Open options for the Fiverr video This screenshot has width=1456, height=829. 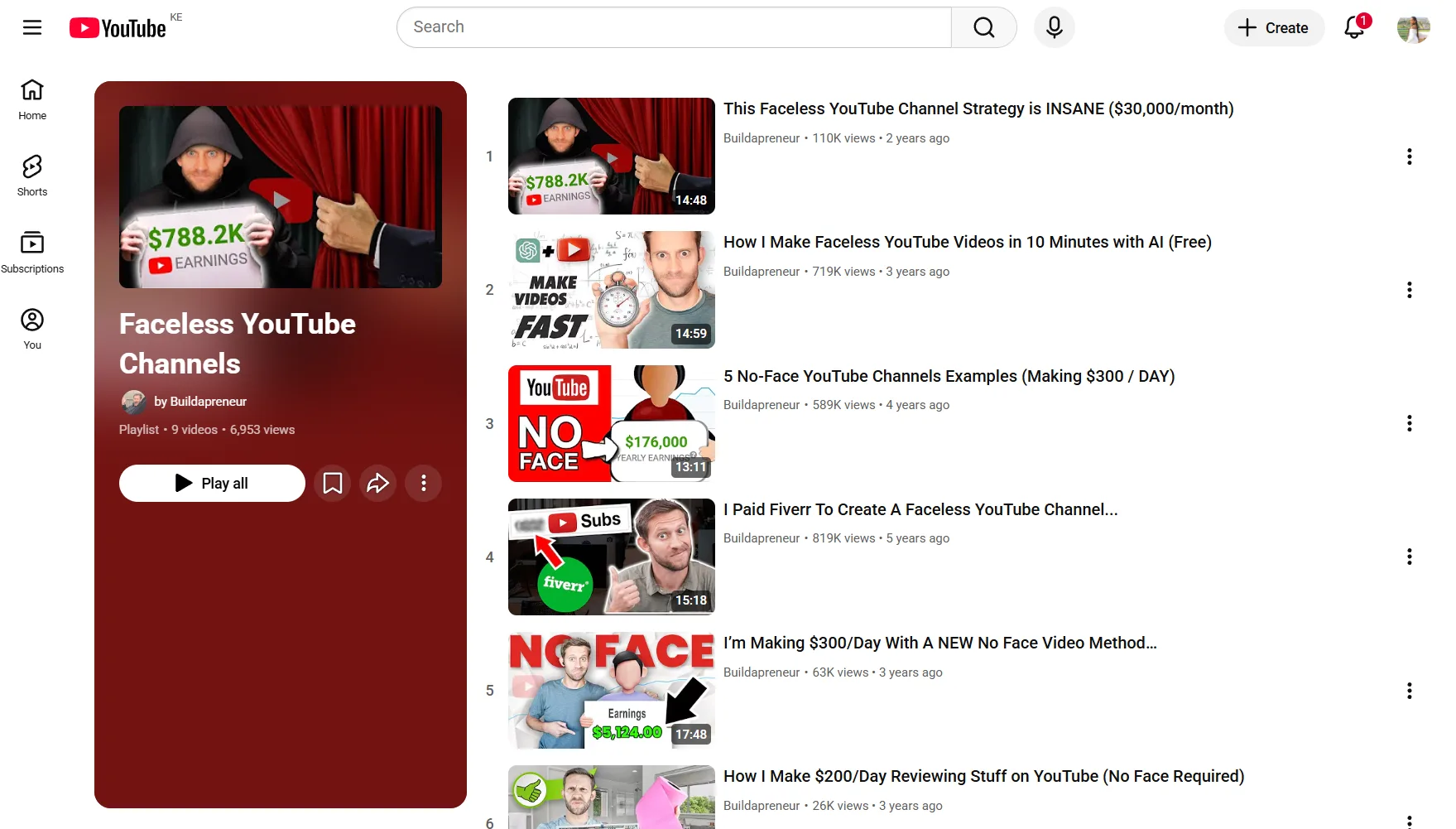(1410, 557)
